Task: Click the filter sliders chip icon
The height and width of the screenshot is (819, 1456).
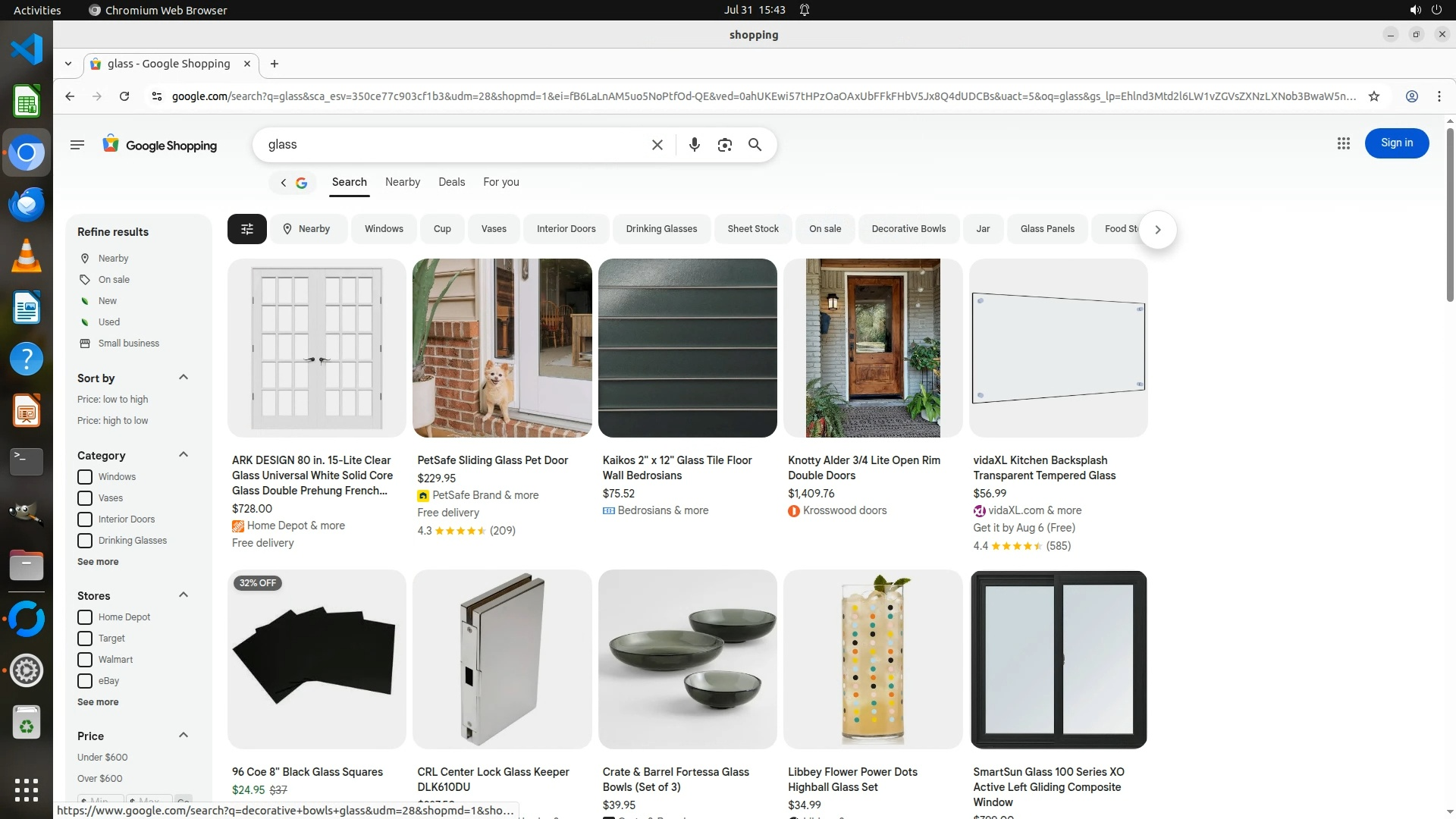Action: [246, 229]
